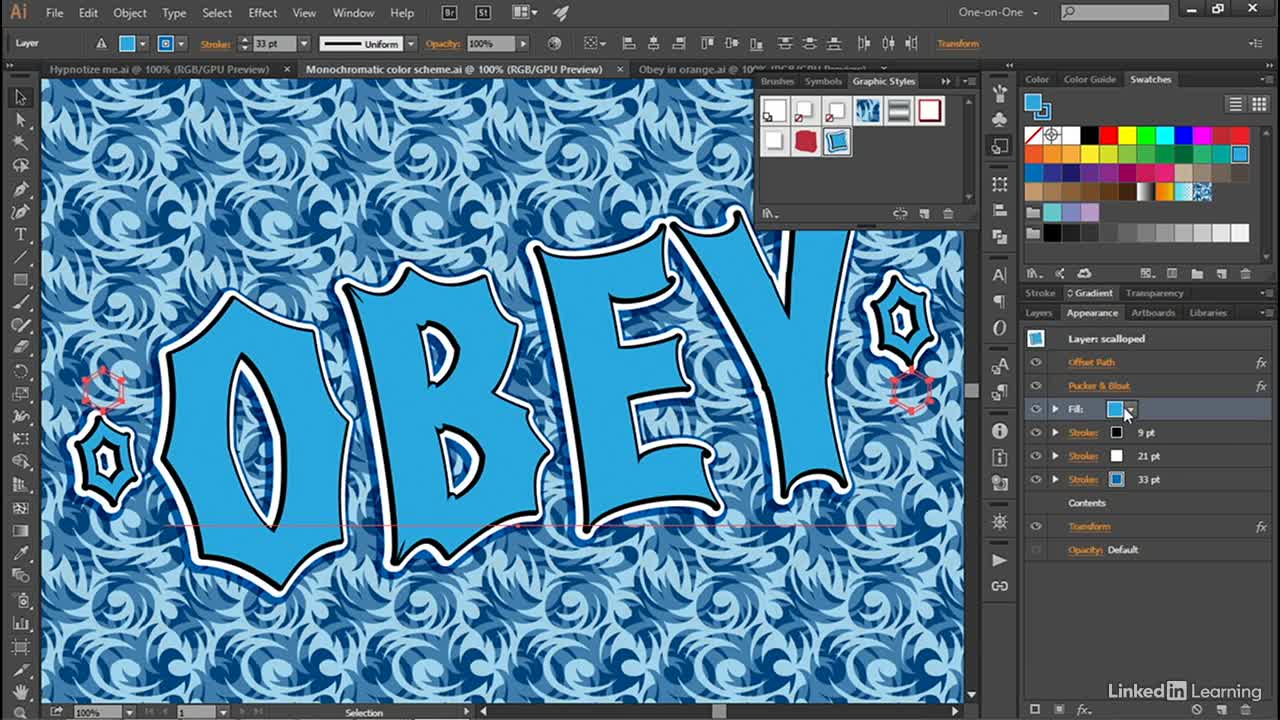1280x720 pixels.
Task: Open the Links panel dock icon
Action: 999,586
